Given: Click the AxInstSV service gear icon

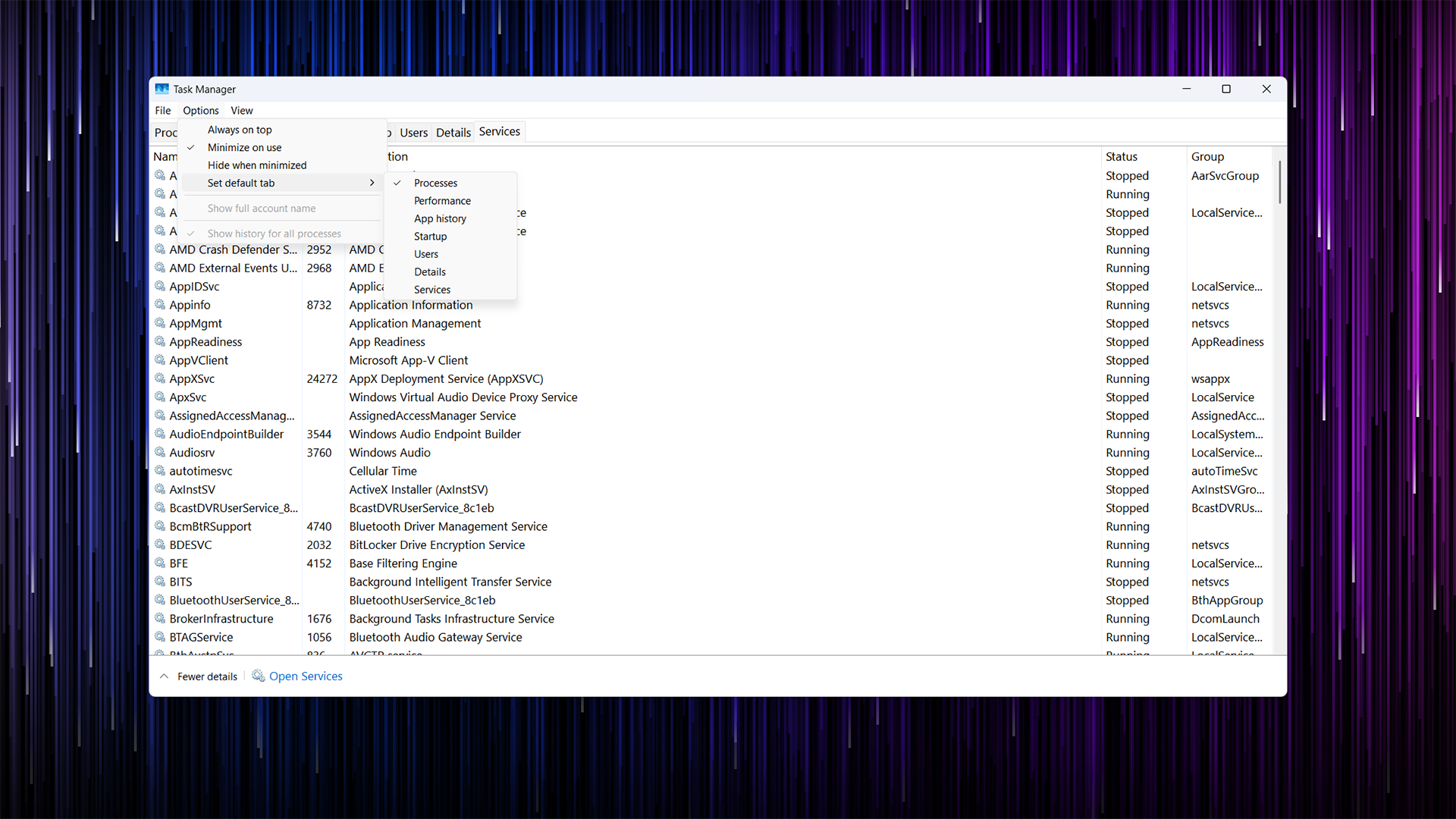Looking at the screenshot, I should [x=160, y=488].
